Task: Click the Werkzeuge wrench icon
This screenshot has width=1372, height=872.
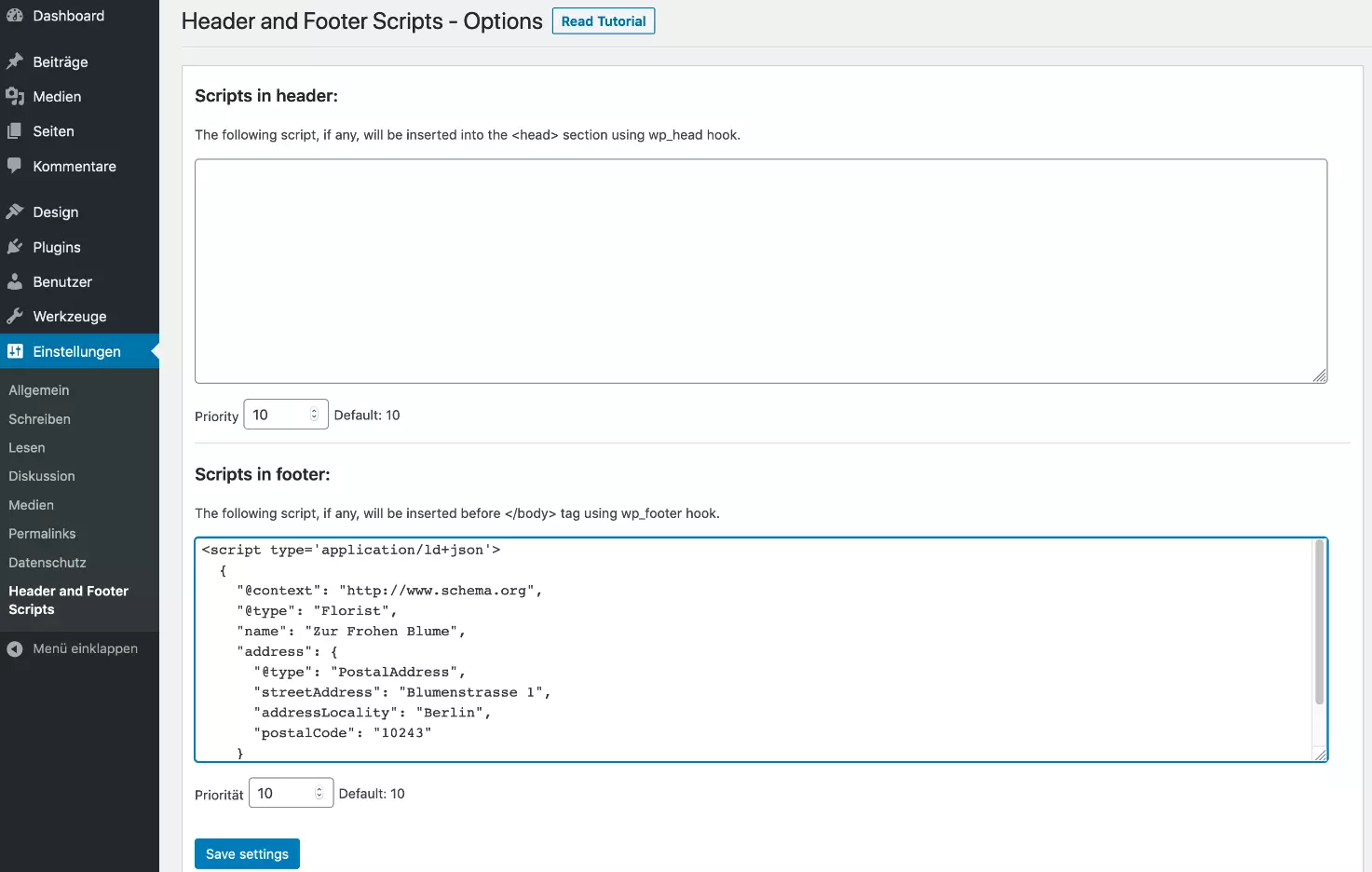Action: (15, 316)
